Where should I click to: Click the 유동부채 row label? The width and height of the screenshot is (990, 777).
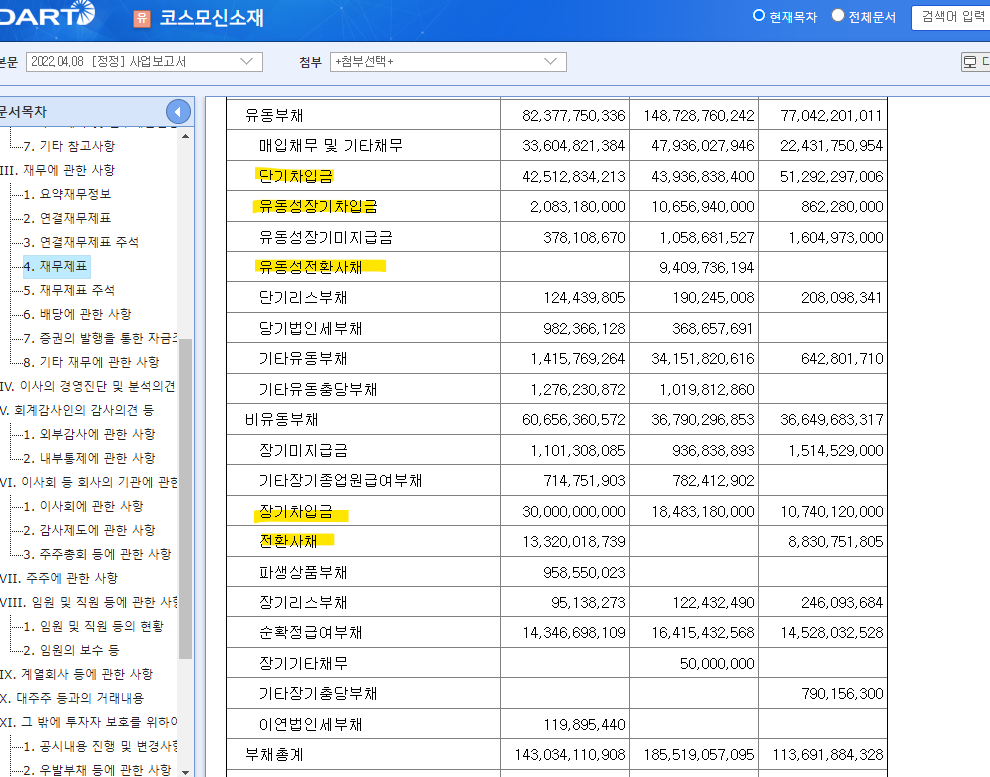pos(274,116)
